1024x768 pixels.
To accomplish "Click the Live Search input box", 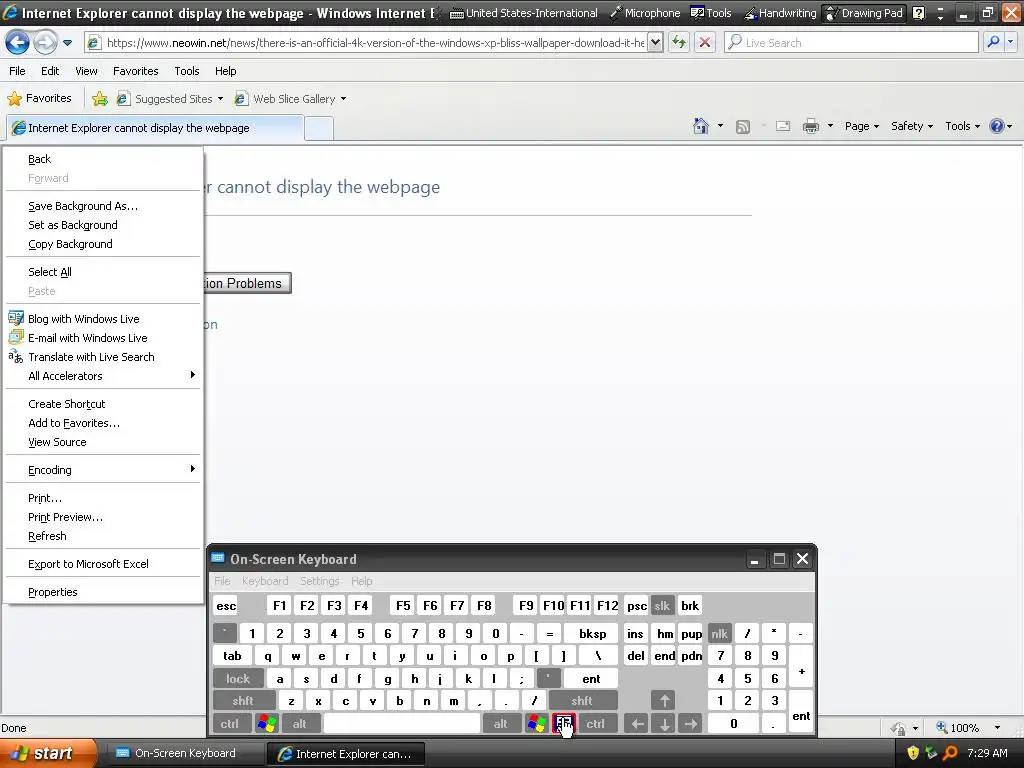I will [x=852, y=43].
